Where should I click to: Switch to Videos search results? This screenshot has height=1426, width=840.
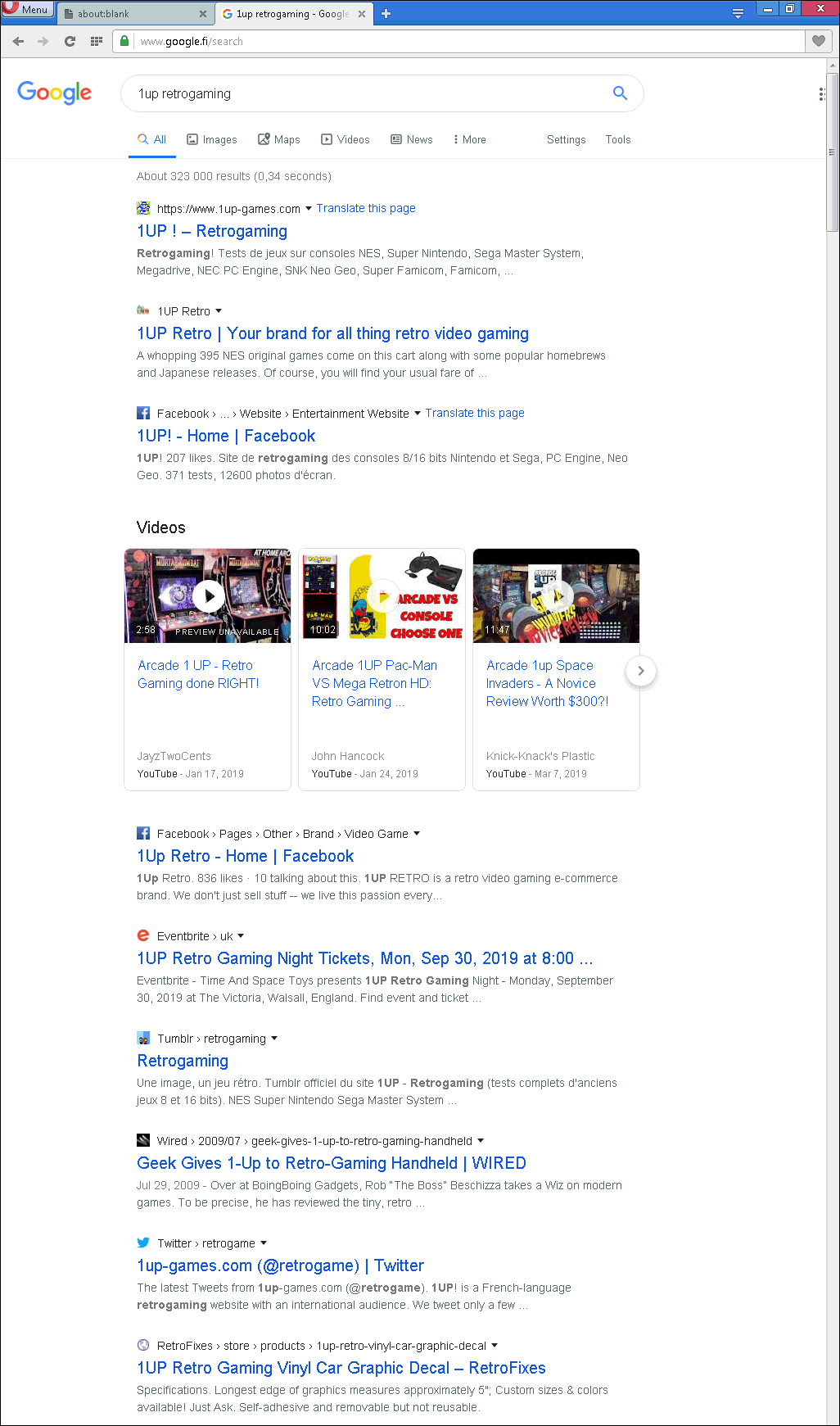coord(345,140)
